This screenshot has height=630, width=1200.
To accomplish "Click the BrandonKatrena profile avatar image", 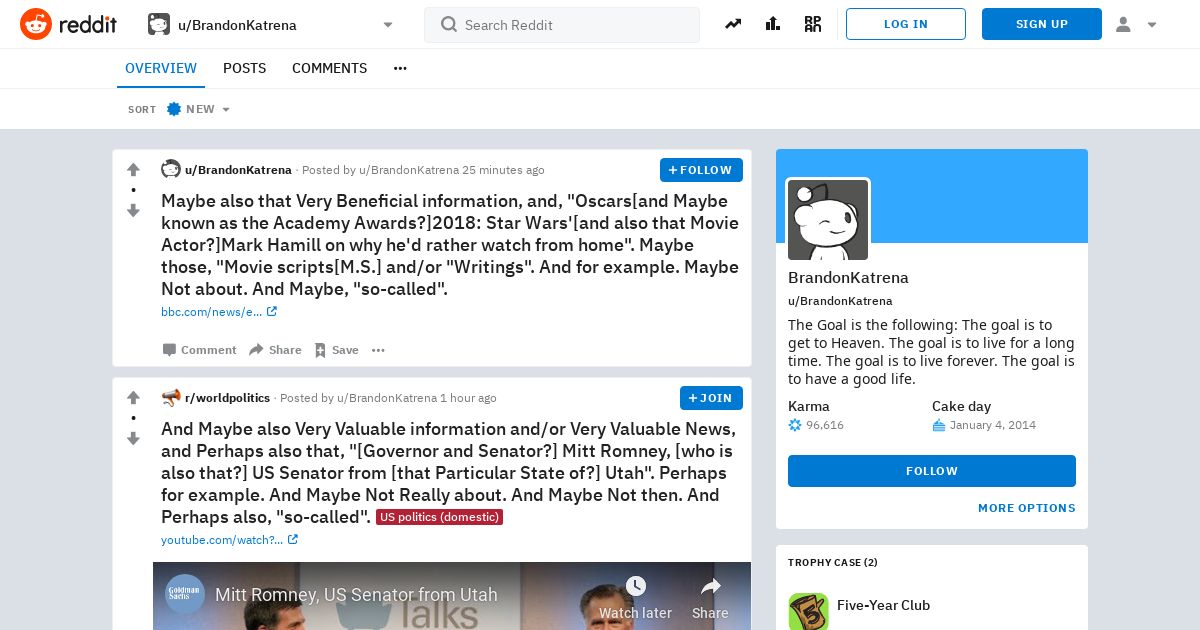I will 828,219.
